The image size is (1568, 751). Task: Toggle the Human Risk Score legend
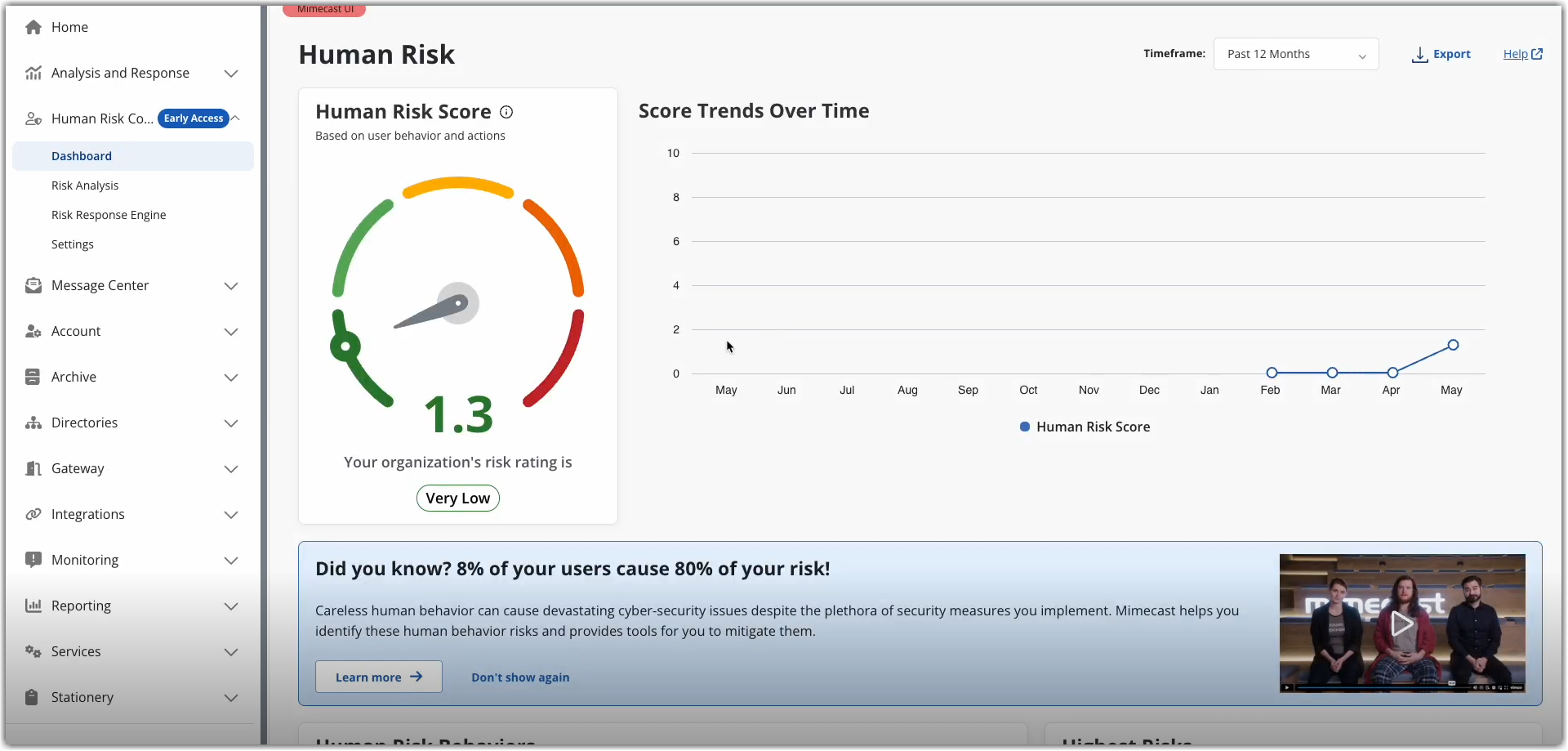pos(1085,427)
